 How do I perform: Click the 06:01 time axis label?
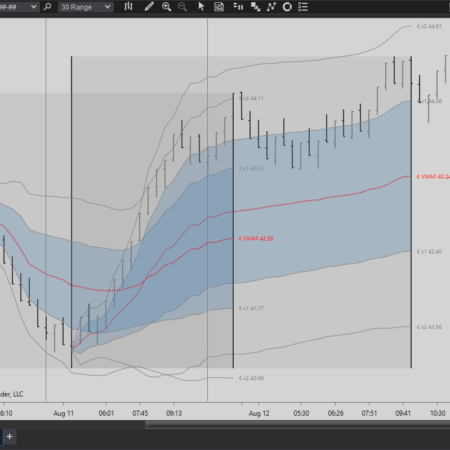pyautogui.click(x=106, y=413)
